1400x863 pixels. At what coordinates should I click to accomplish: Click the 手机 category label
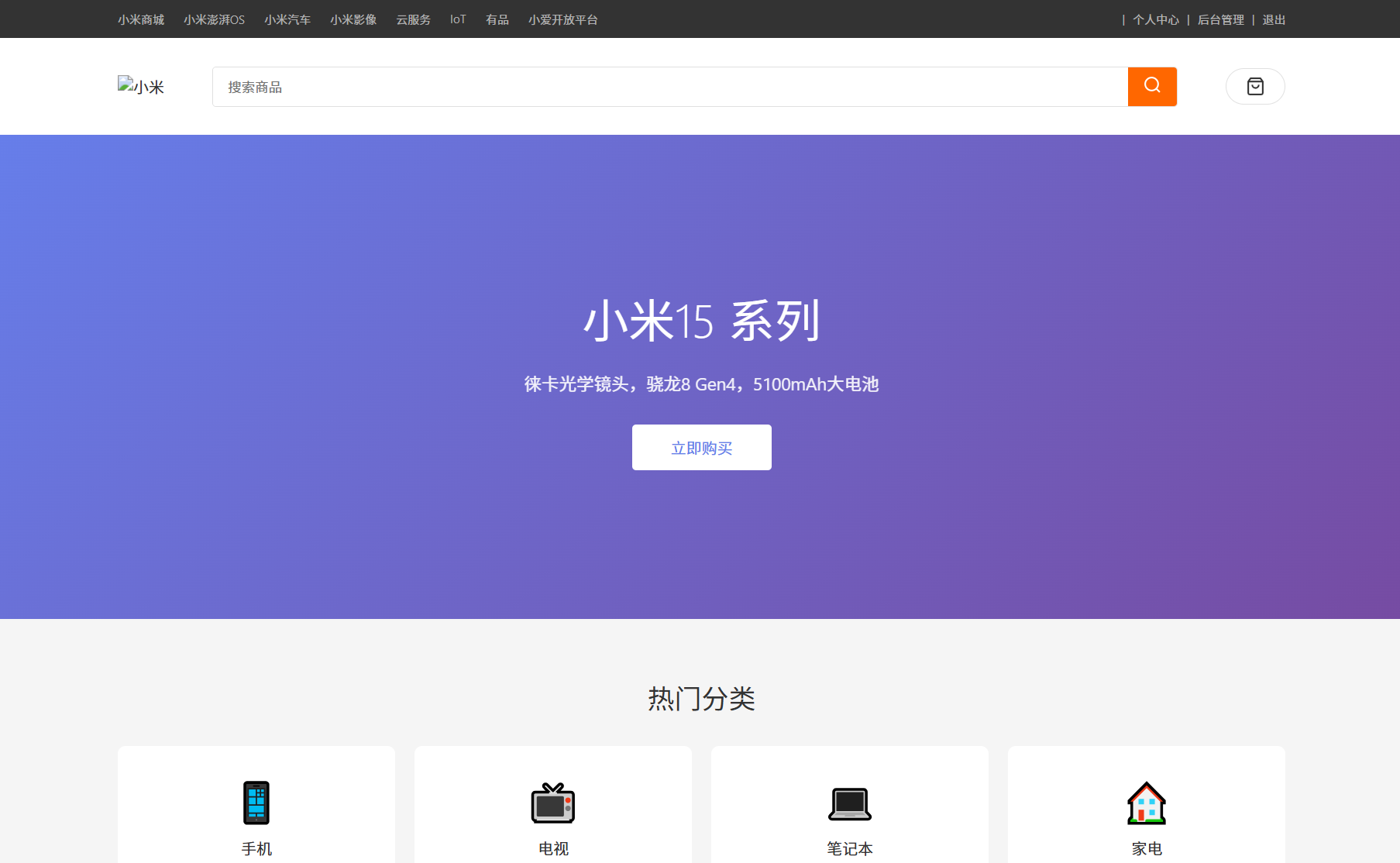coord(256,848)
